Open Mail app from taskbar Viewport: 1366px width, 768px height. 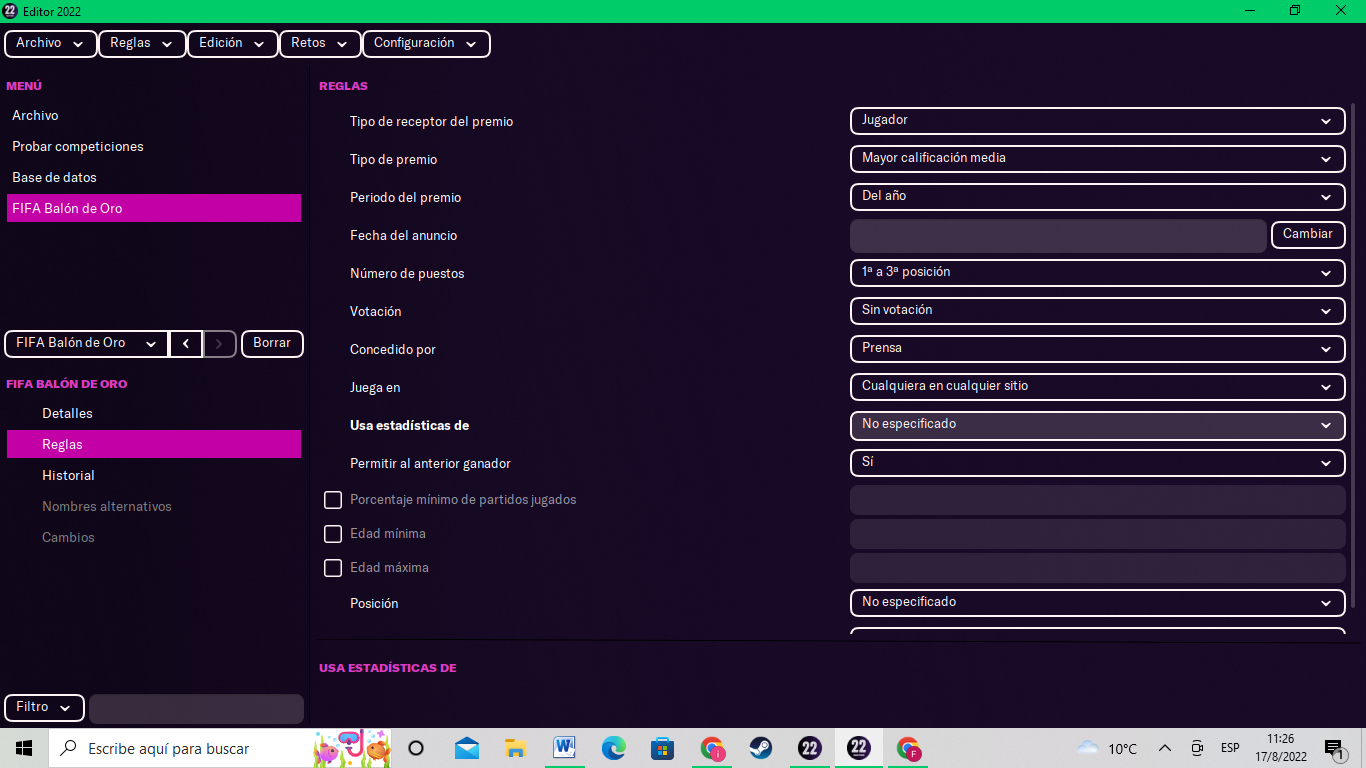click(x=466, y=748)
